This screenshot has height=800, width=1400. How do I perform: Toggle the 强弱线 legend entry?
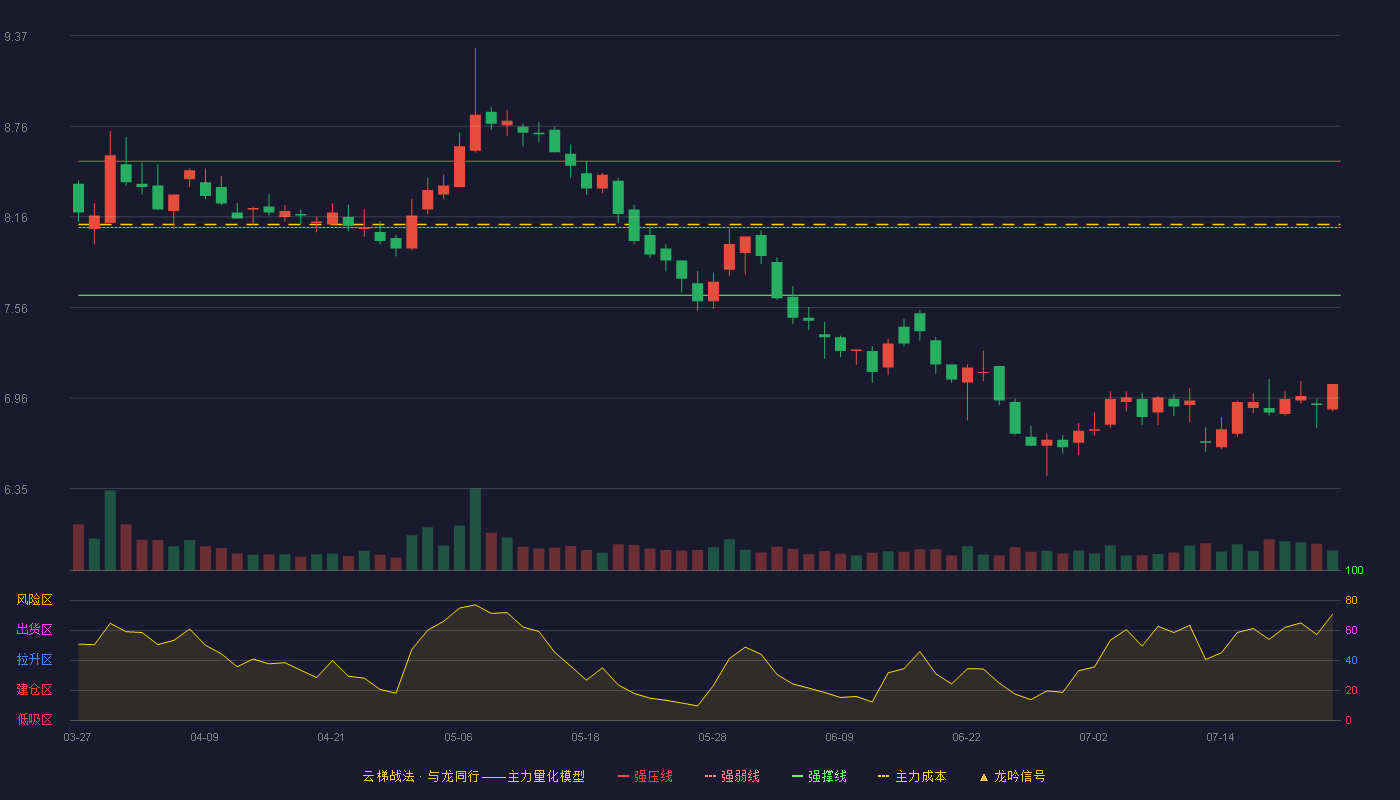732,776
